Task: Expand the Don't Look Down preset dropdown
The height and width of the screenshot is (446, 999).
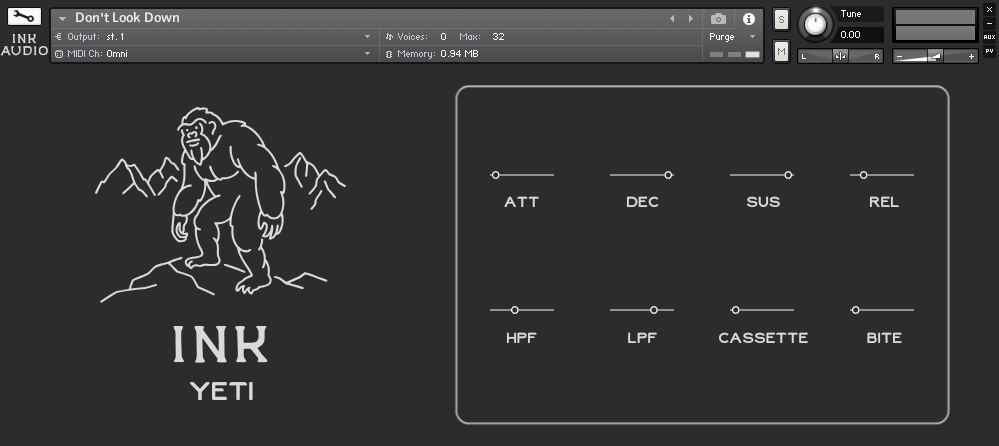Action: tap(63, 19)
